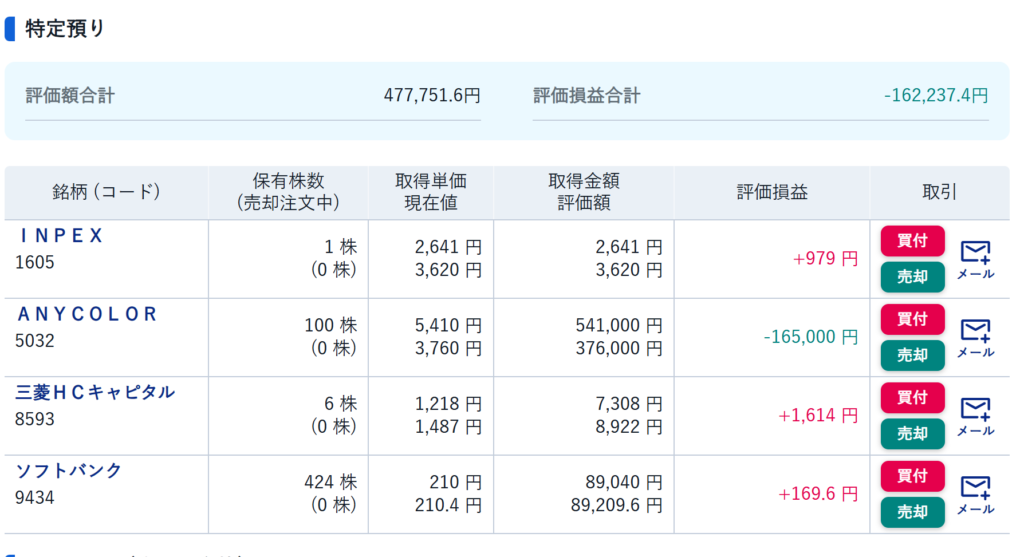Select the 三菱HCキャピタル stock link
The image size is (1024, 557).
click(x=95, y=392)
